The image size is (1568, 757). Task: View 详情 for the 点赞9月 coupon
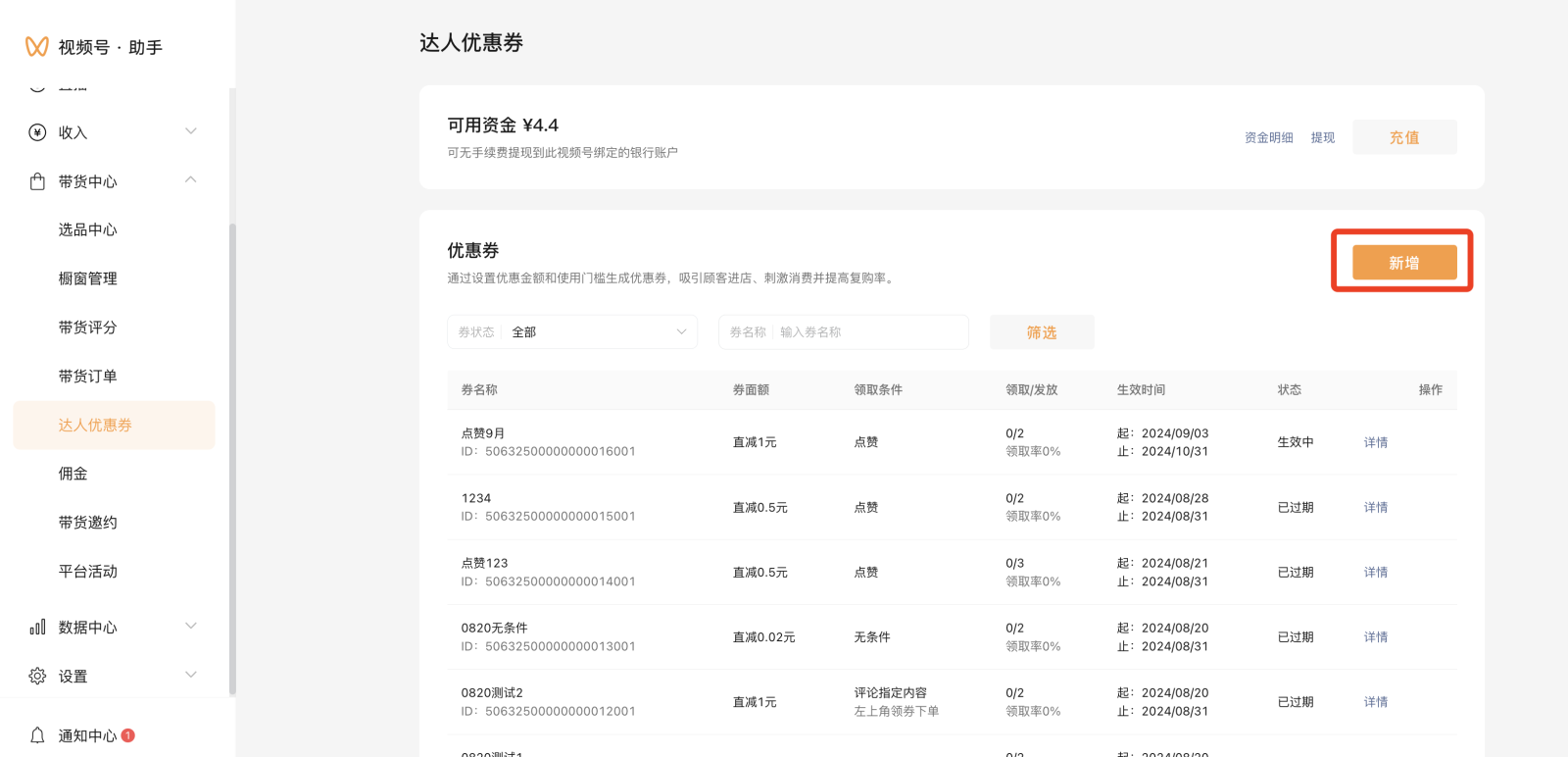click(x=1375, y=442)
